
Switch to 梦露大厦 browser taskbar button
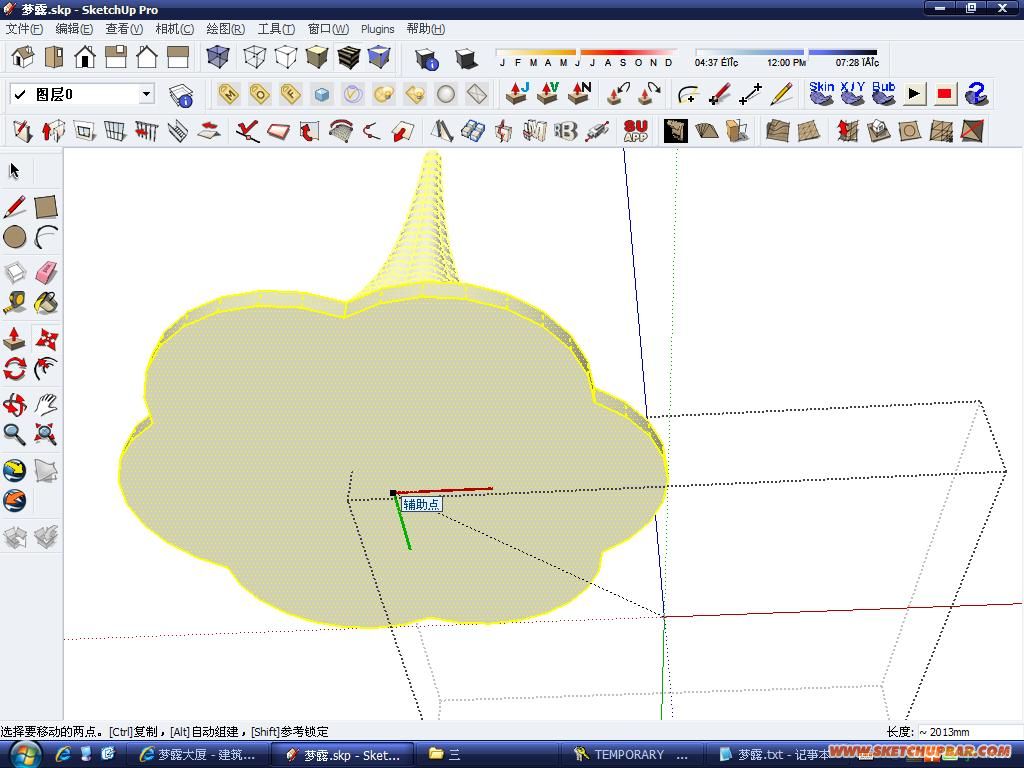click(x=197, y=755)
